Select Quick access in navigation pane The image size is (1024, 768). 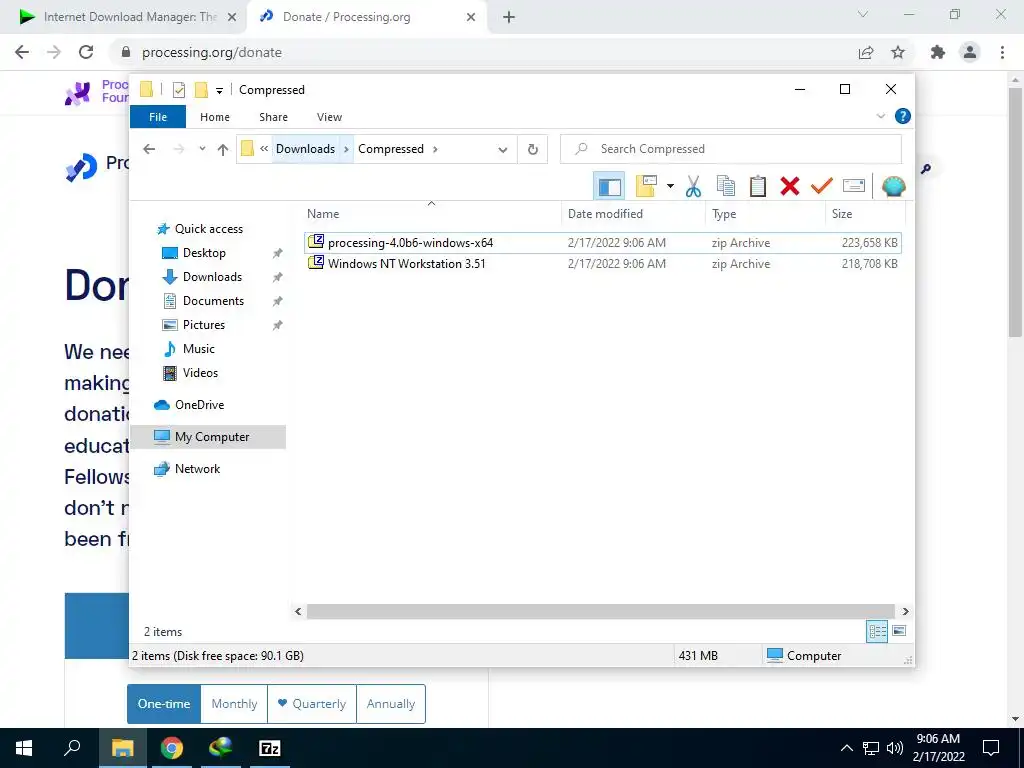point(208,229)
